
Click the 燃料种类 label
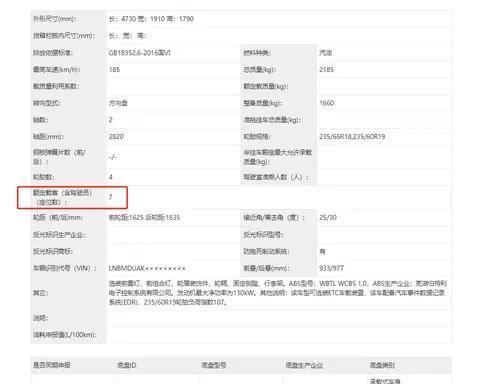pyautogui.click(x=257, y=53)
